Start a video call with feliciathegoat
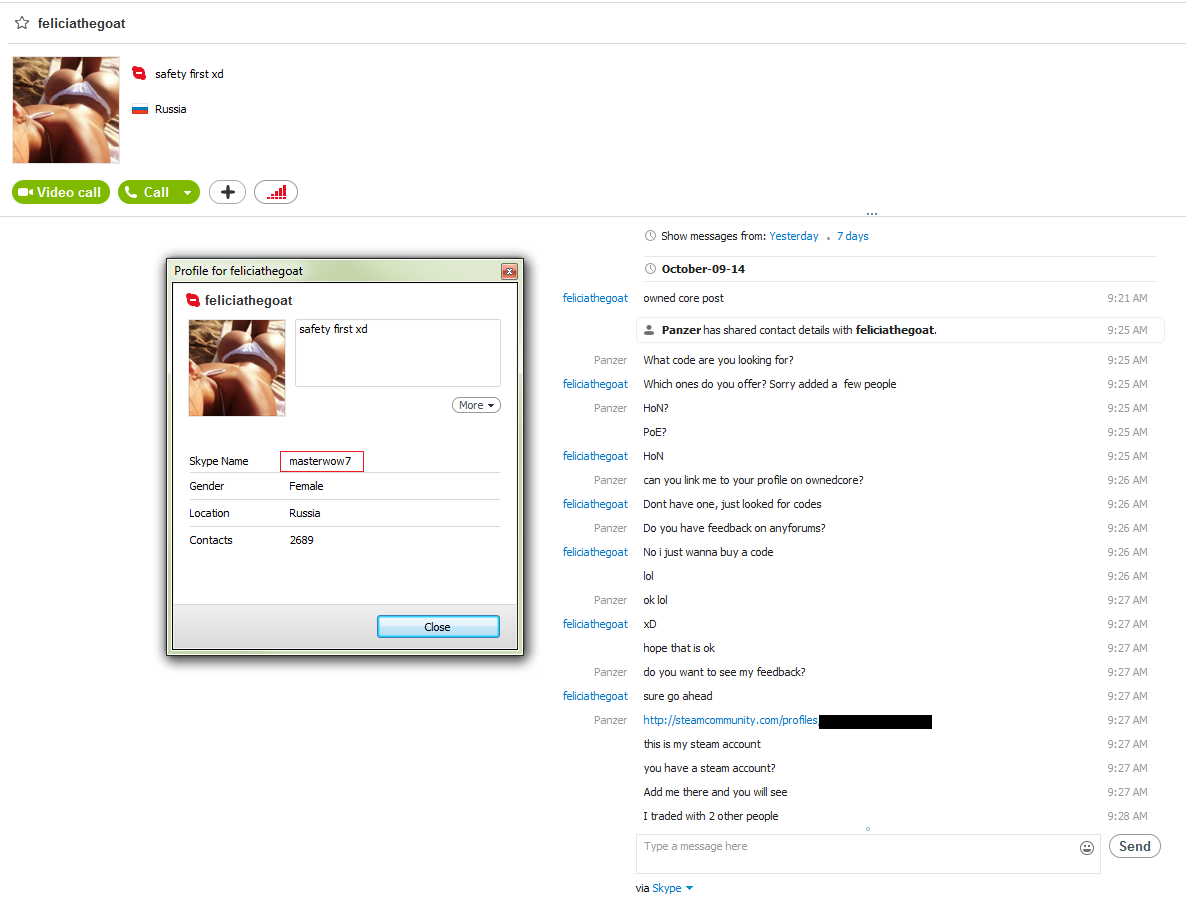The width and height of the screenshot is (1186, 907). [x=61, y=192]
